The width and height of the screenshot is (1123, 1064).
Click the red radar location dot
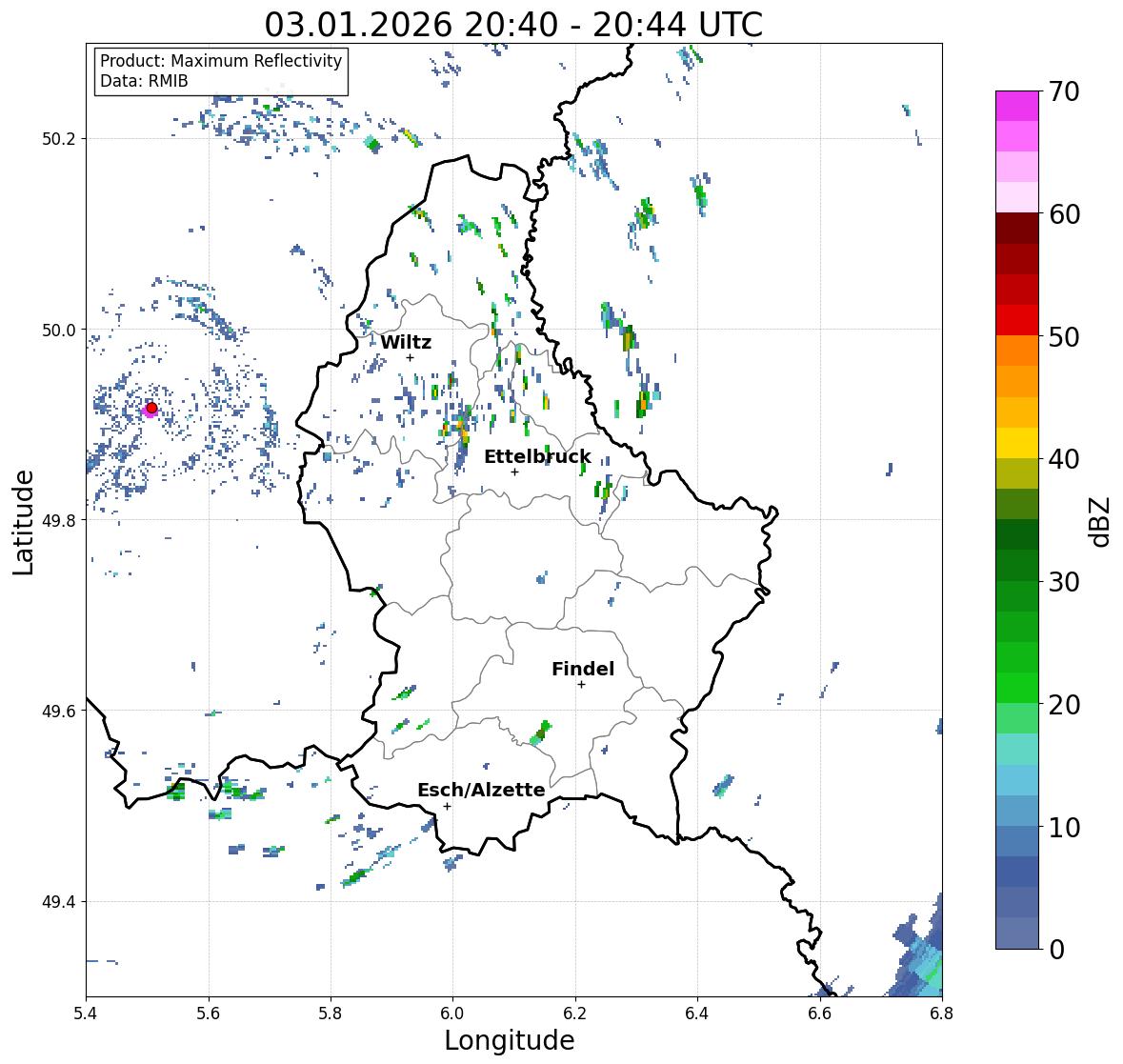pyautogui.click(x=151, y=408)
